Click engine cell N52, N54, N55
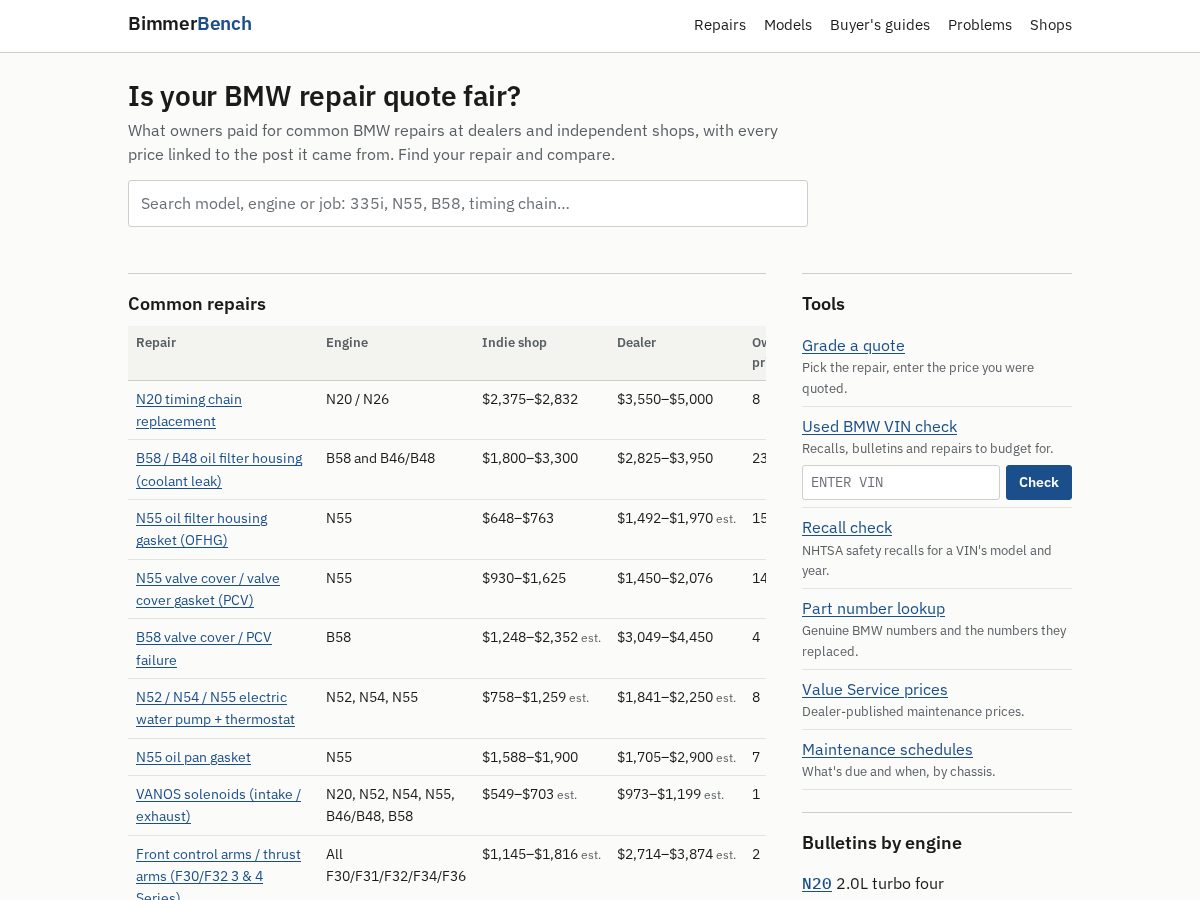 point(372,697)
